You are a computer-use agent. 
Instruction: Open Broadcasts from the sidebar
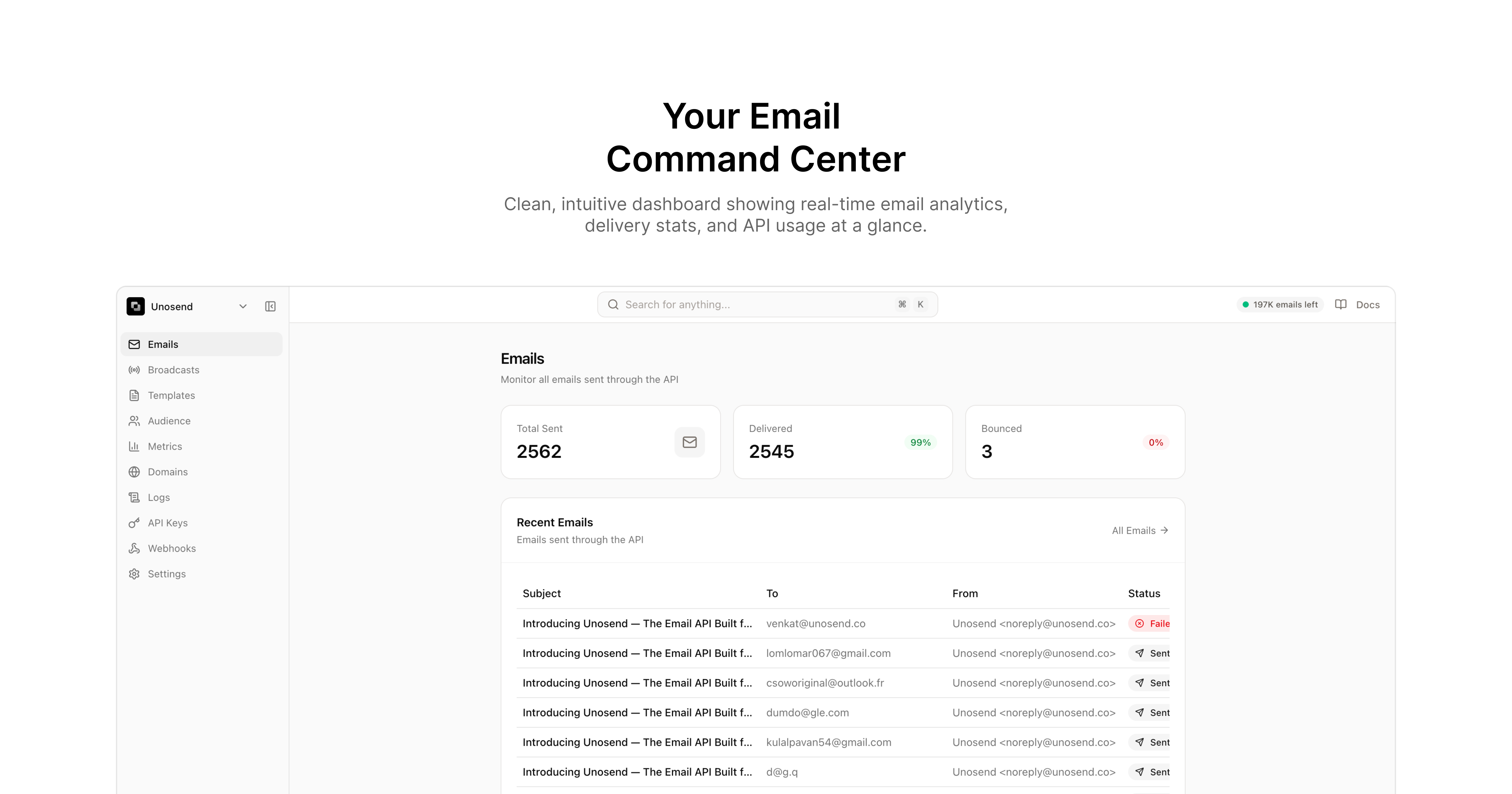point(173,370)
